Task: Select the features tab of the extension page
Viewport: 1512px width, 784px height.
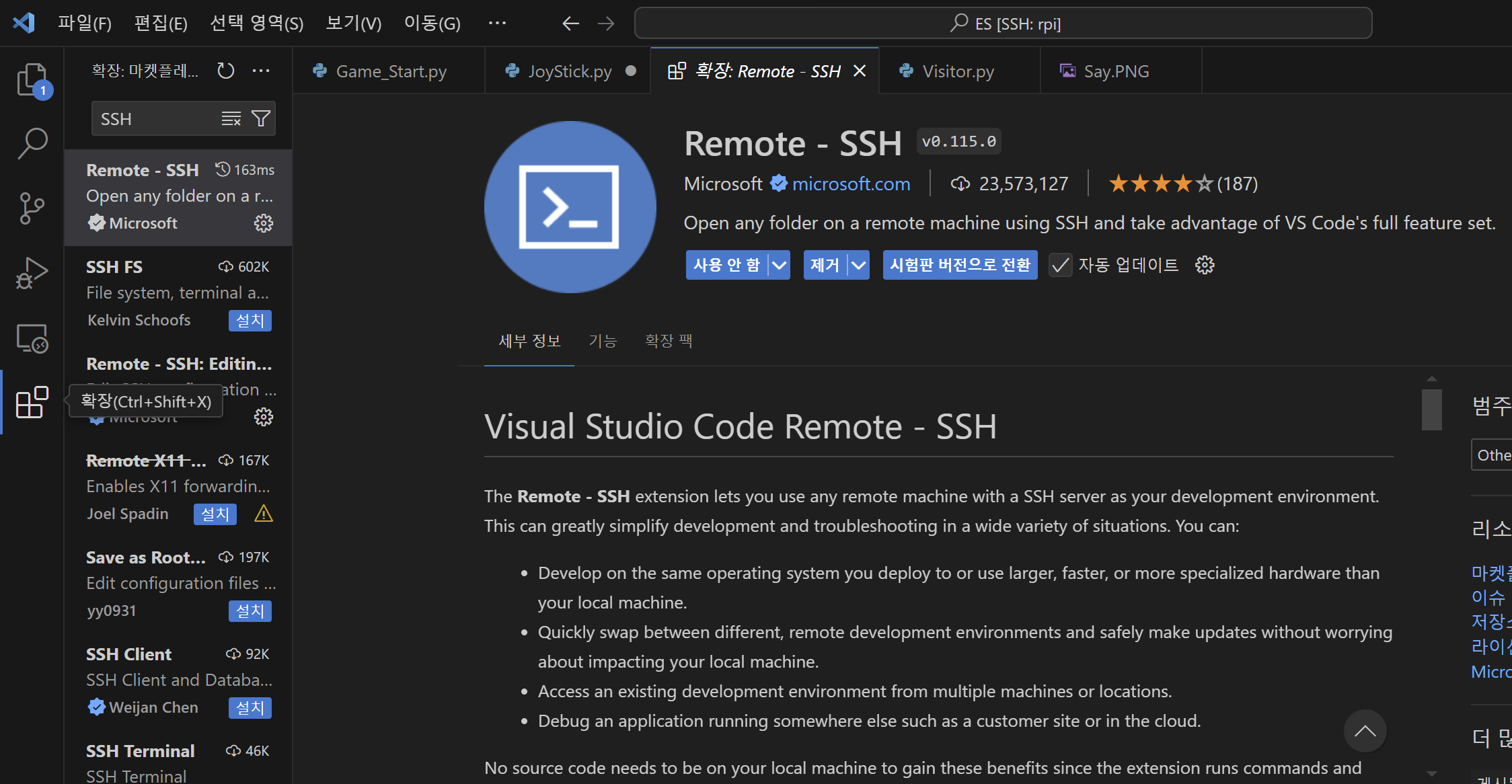Action: [603, 341]
